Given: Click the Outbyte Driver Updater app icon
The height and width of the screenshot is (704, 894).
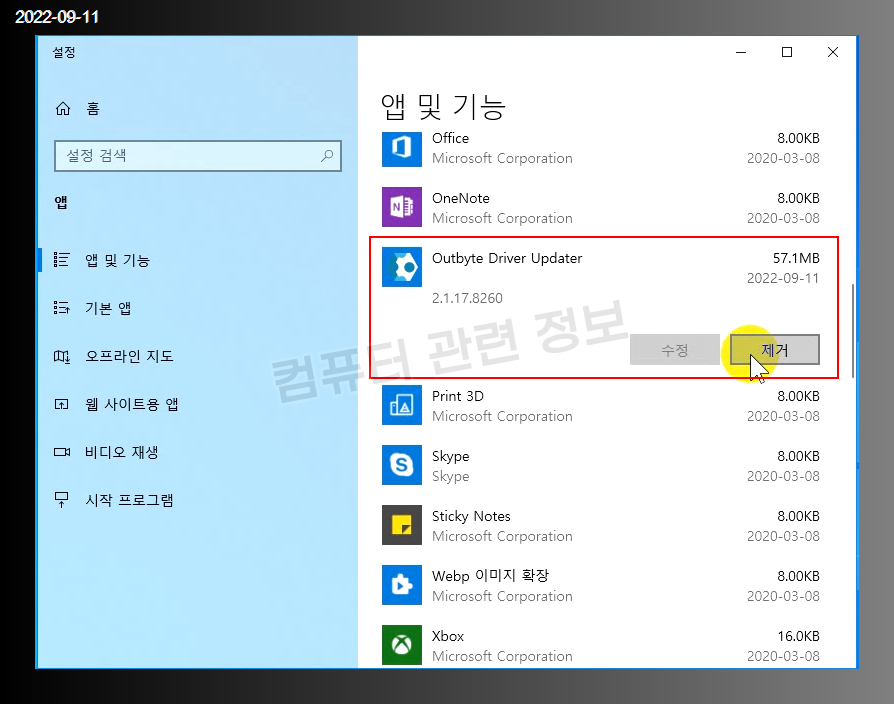Looking at the screenshot, I should (x=402, y=267).
